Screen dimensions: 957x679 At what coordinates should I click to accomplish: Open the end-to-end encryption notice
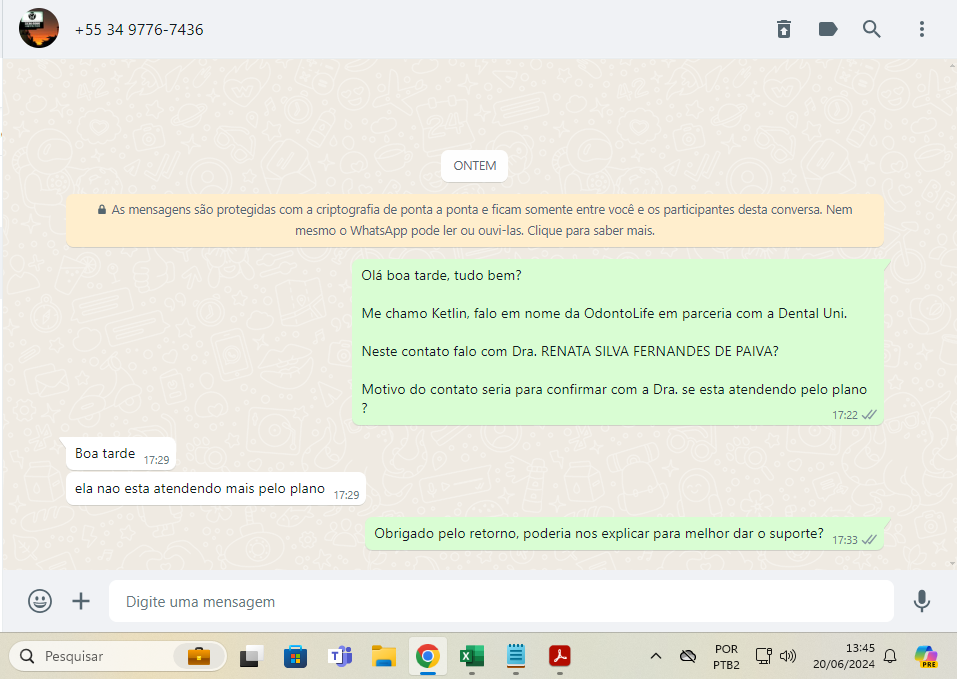475,220
